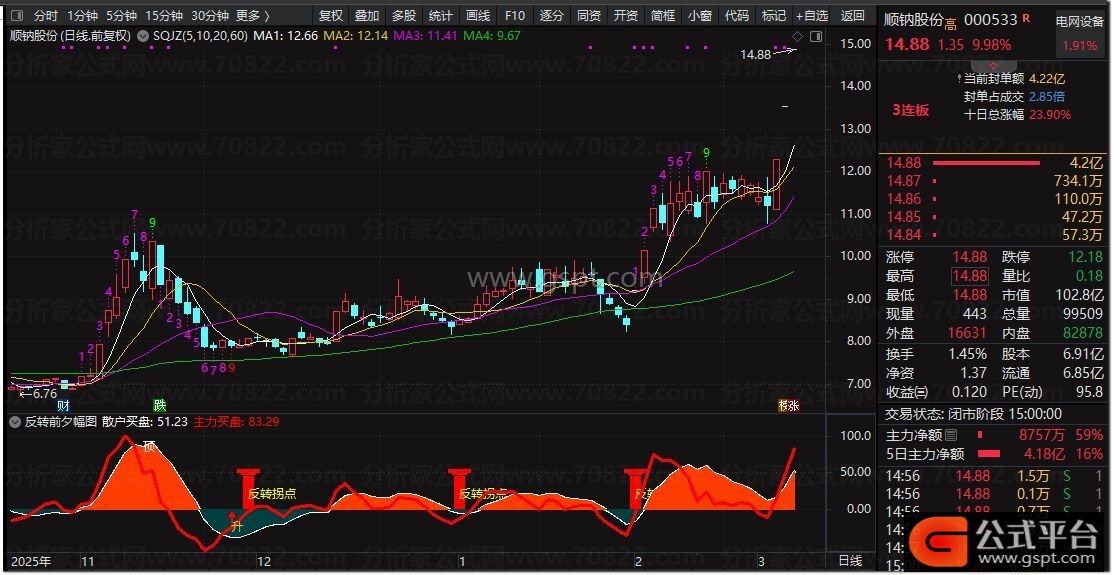The width and height of the screenshot is (1114, 575).
Task: Toggle the 叠加 overlay mode
Action: (x=367, y=16)
